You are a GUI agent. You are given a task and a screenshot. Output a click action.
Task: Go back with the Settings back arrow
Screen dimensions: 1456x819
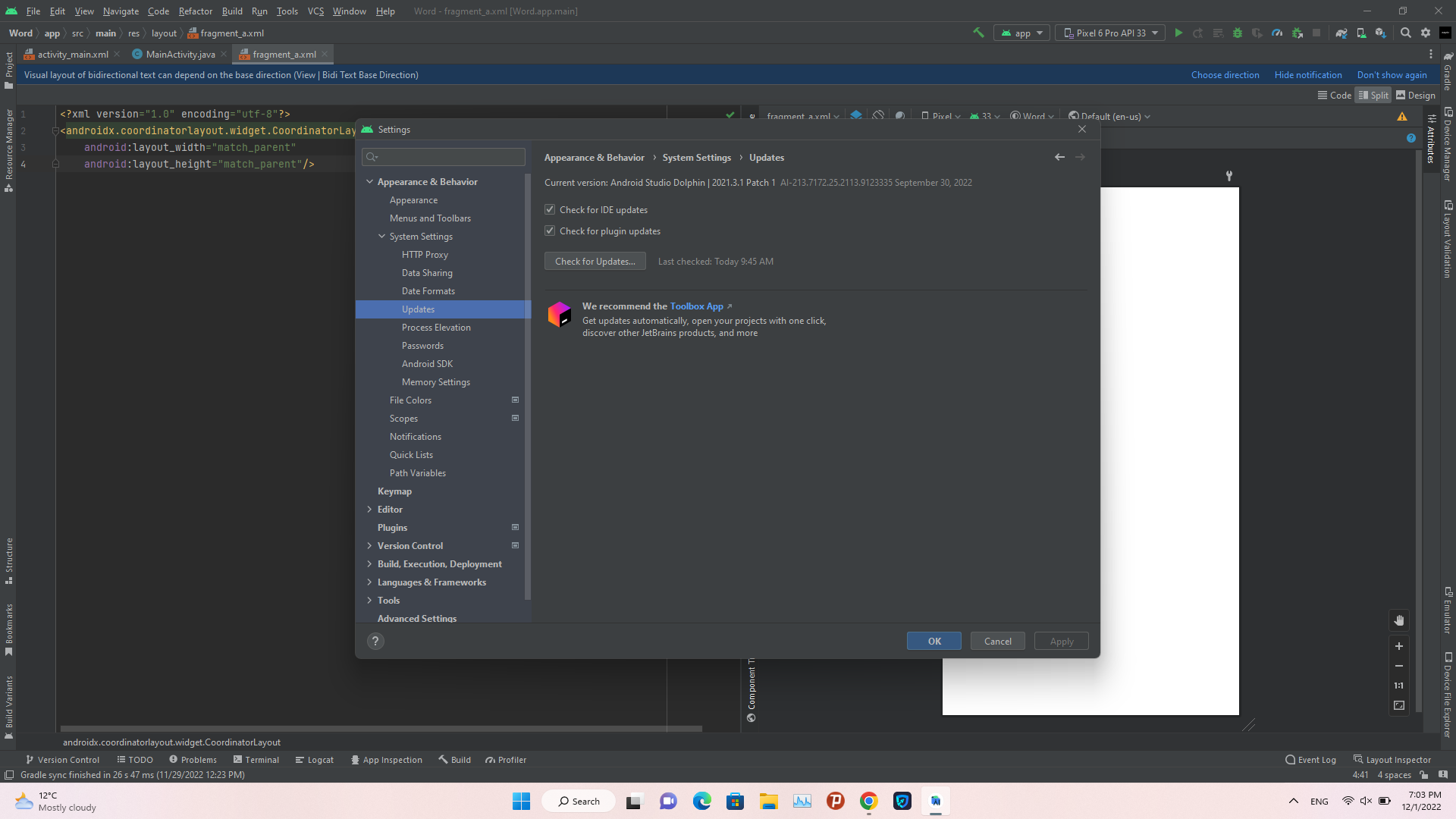1059,157
